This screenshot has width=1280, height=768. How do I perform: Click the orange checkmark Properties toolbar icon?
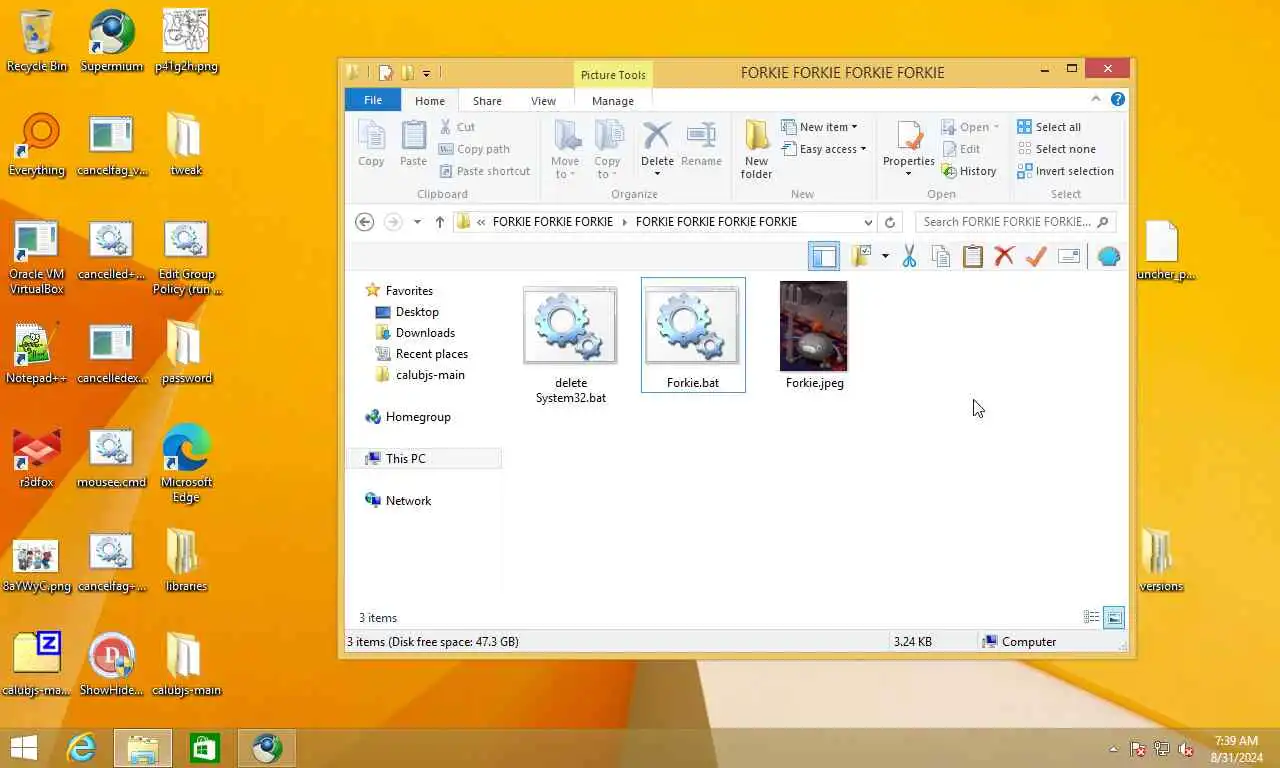pyautogui.click(x=1036, y=257)
